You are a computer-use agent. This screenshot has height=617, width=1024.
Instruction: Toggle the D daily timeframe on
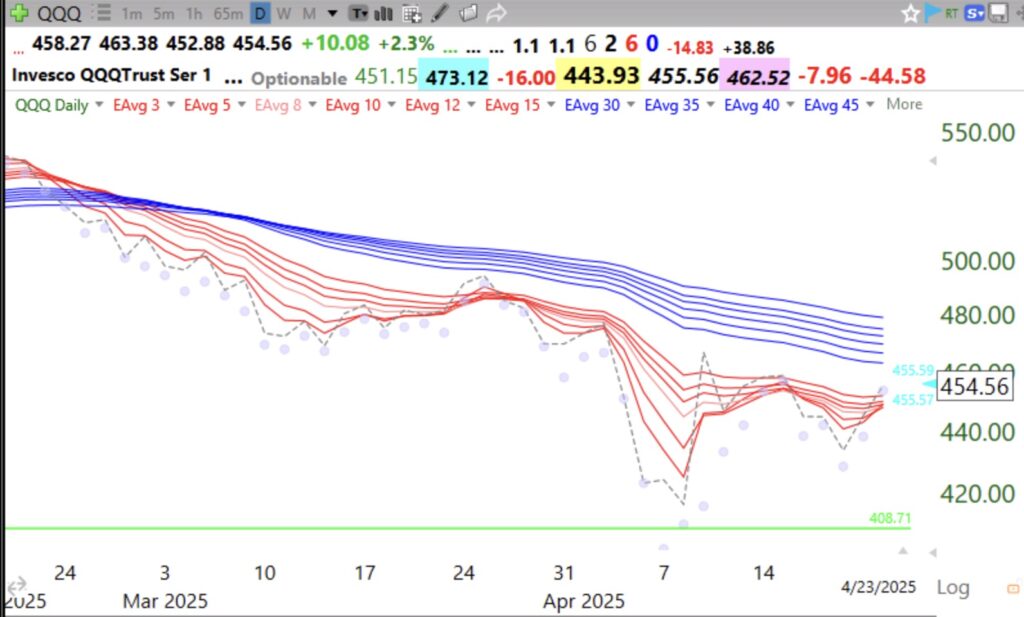[x=258, y=13]
